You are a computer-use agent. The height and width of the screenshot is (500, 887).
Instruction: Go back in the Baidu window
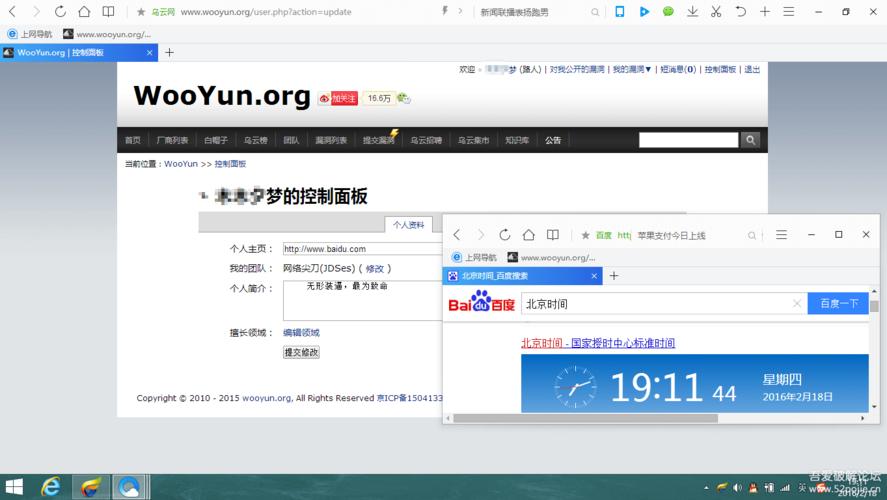457,235
